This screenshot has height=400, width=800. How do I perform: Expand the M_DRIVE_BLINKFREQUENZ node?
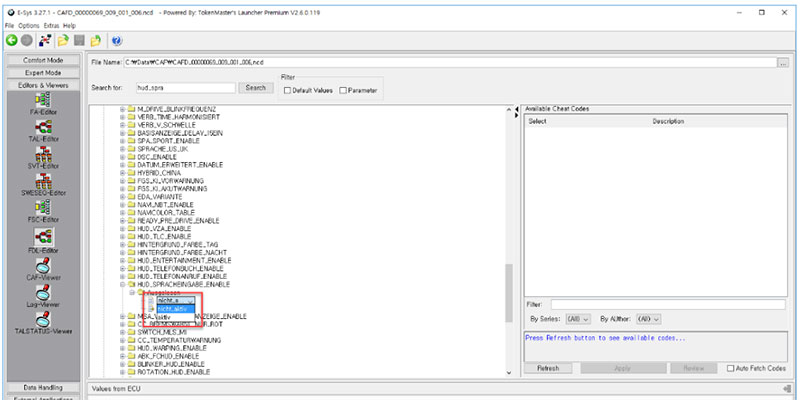(122, 109)
